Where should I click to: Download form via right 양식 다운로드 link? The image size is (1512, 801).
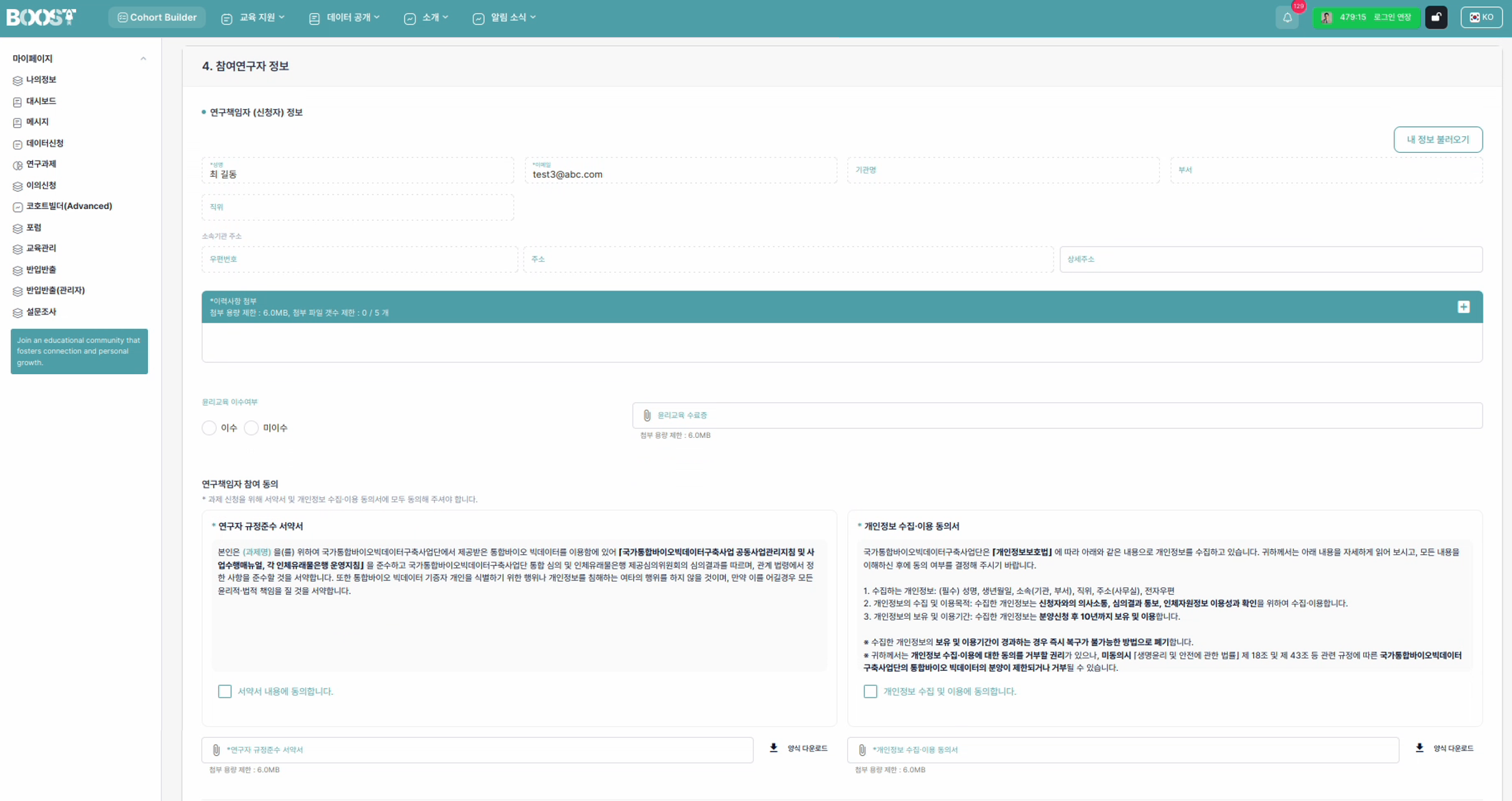click(1444, 748)
